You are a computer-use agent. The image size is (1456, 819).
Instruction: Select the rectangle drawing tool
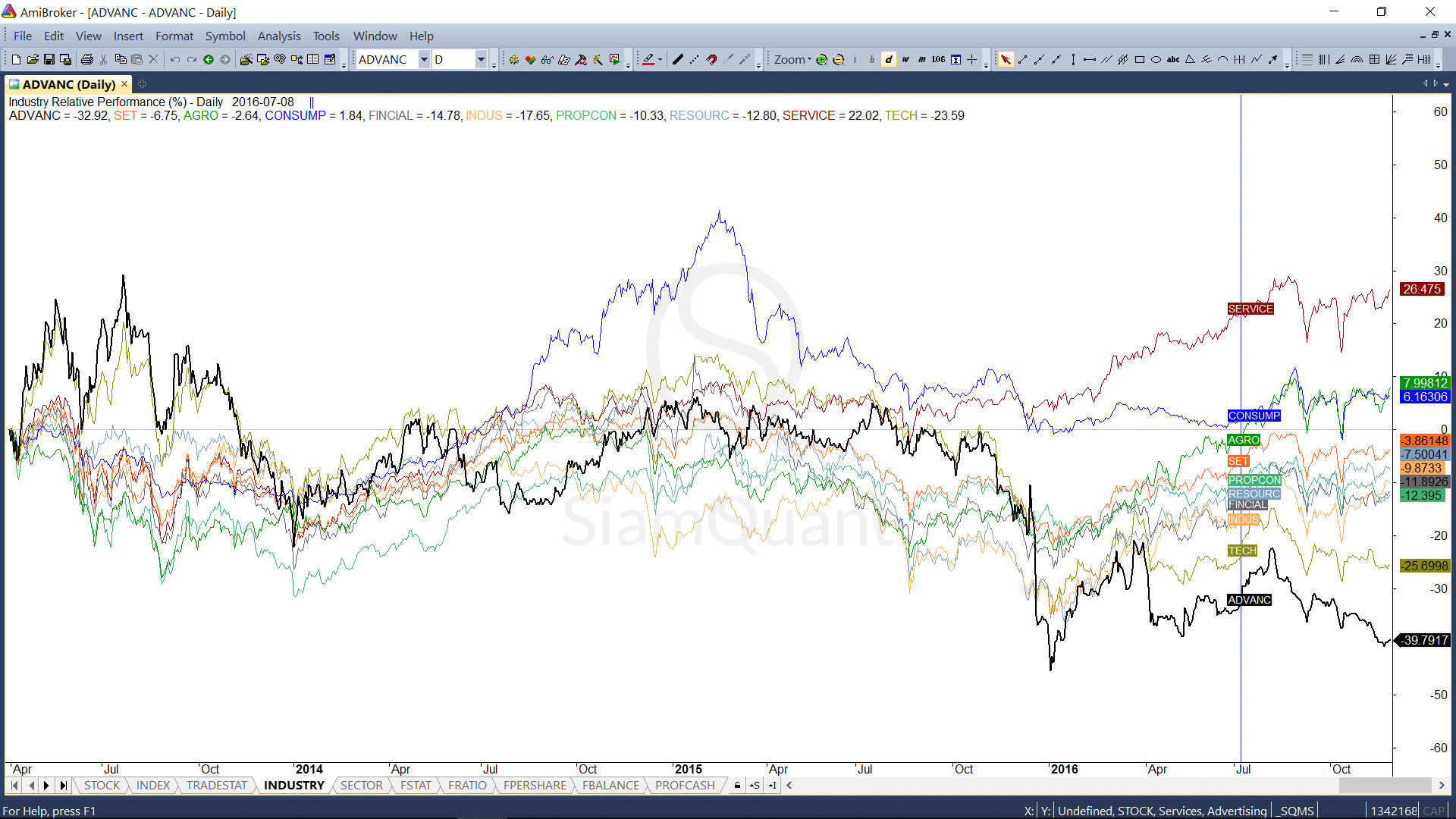point(1139,59)
